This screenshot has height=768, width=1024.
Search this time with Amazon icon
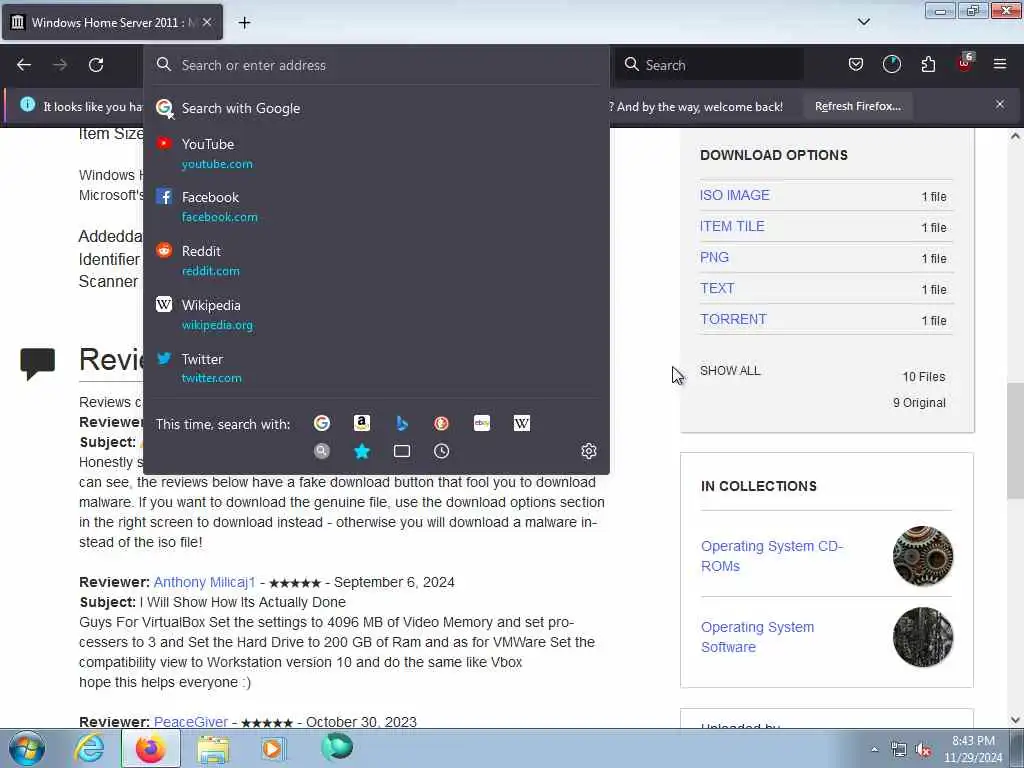coord(362,423)
